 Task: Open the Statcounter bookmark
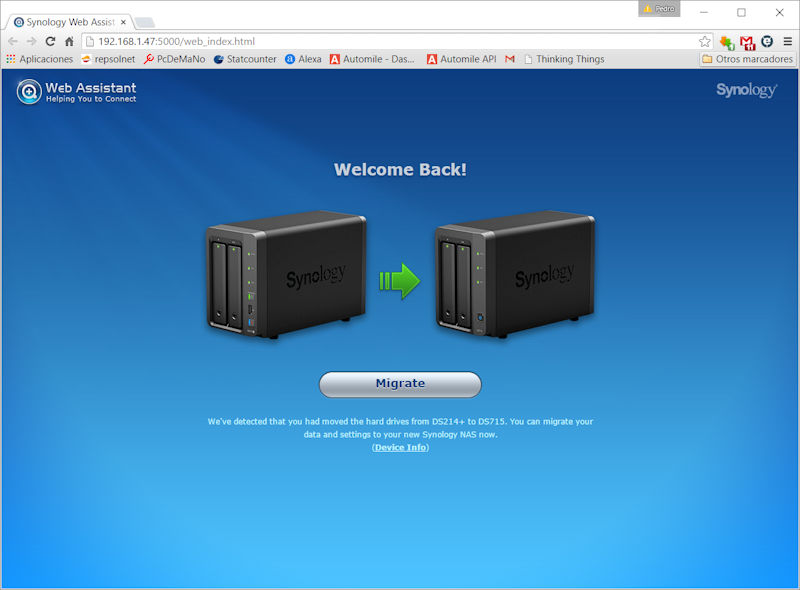pyautogui.click(x=245, y=59)
